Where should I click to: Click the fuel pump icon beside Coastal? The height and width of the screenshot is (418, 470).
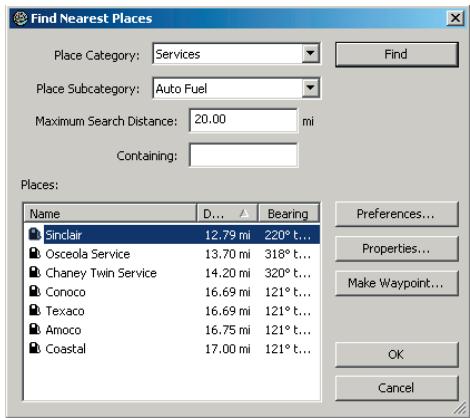point(35,348)
